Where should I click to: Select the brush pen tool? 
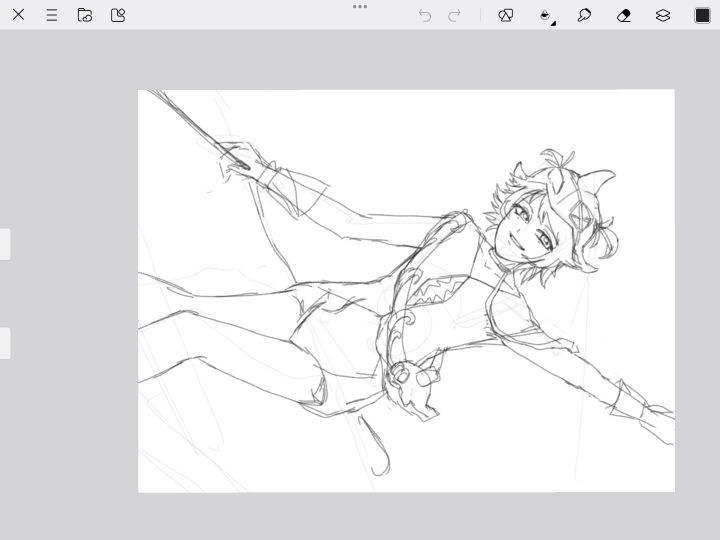[584, 16]
